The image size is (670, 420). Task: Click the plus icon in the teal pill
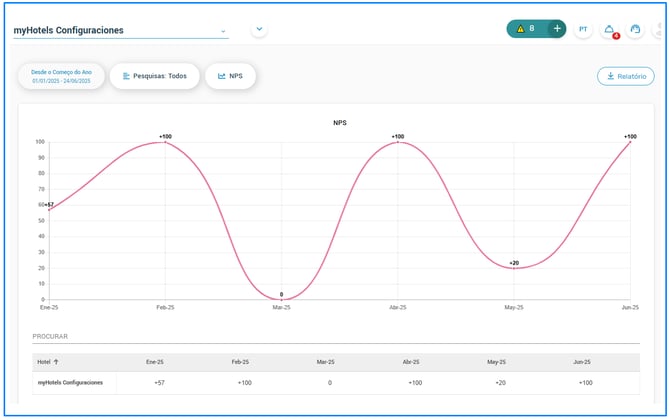point(557,29)
